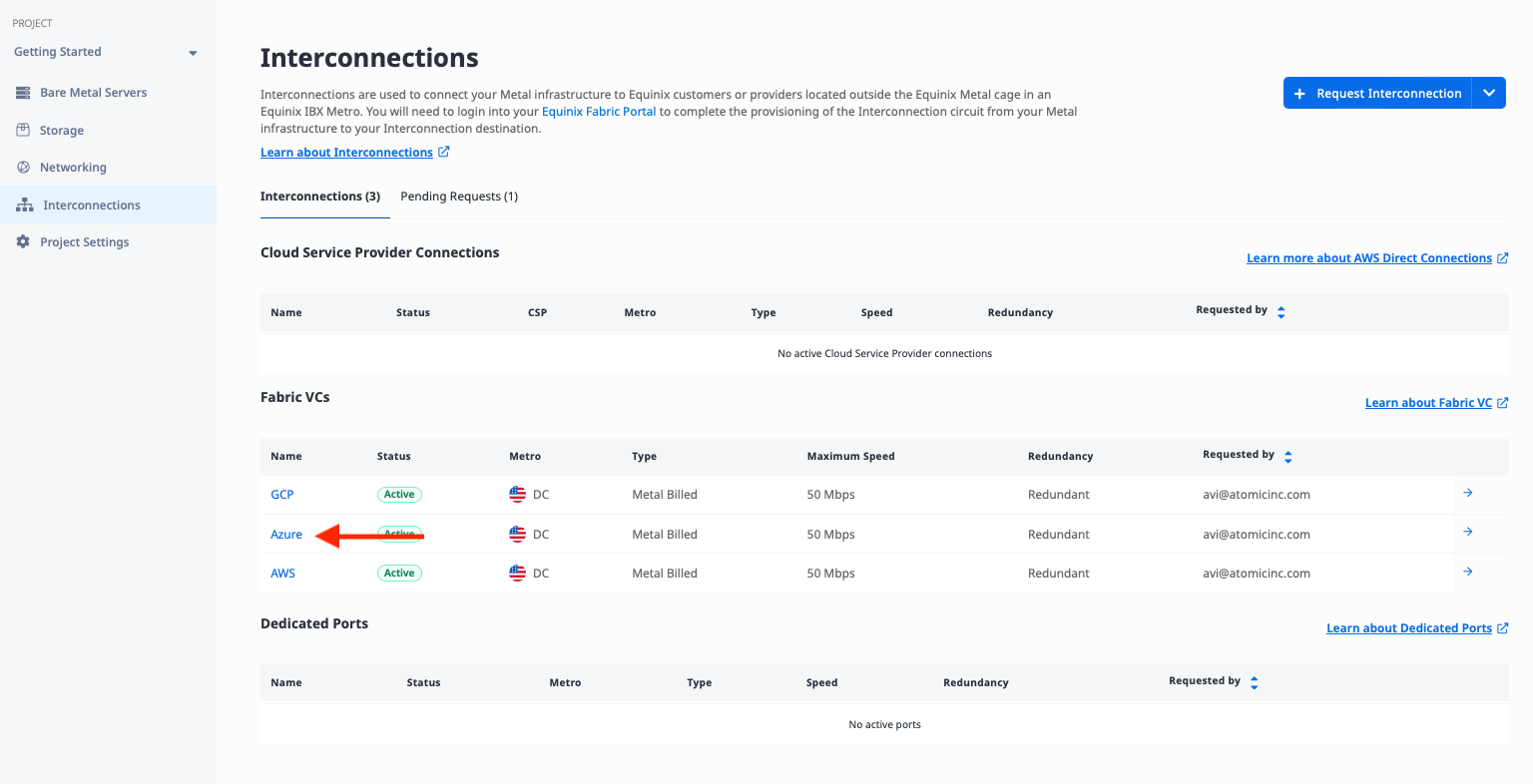Open the Equinix Fabric Portal link
1533x784 pixels.
click(x=599, y=112)
